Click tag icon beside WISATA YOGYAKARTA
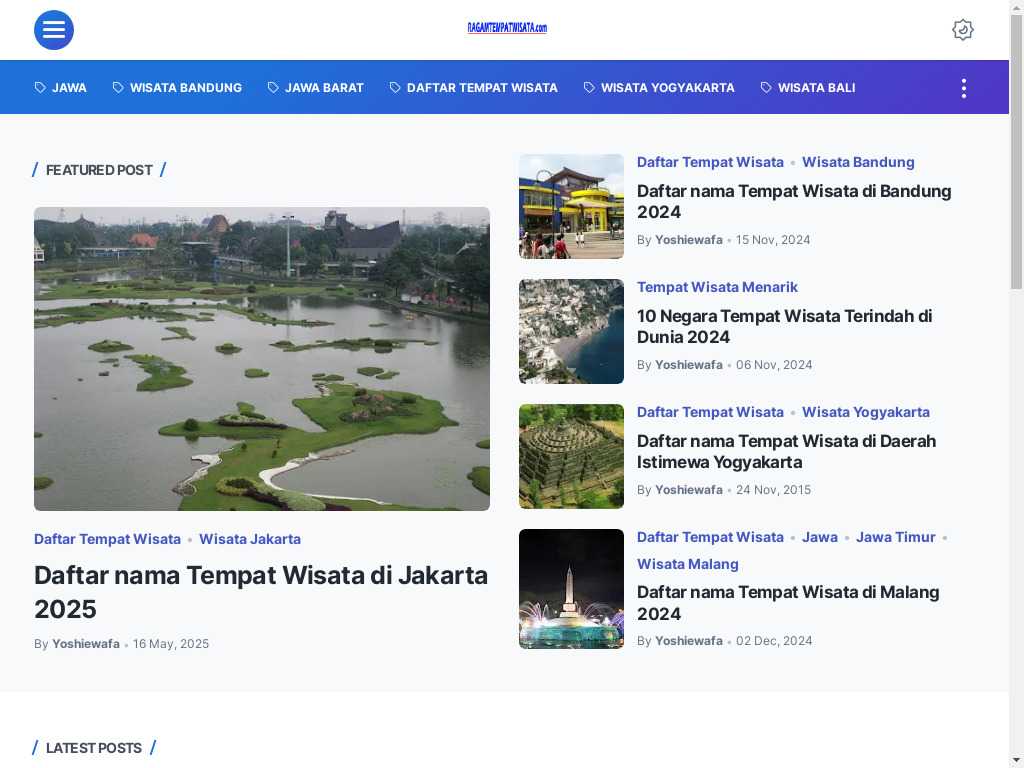Image resolution: width=1024 pixels, height=768 pixels. click(589, 88)
